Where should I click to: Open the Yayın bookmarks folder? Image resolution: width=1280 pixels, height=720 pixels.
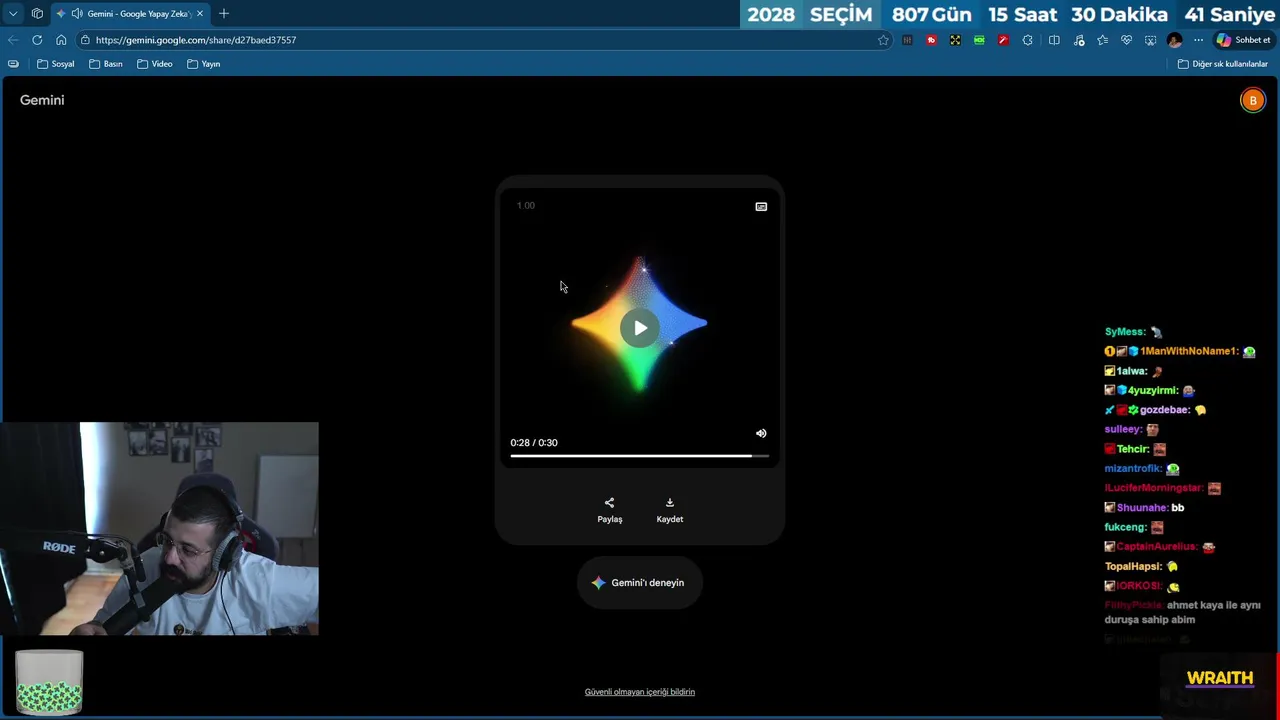(204, 64)
